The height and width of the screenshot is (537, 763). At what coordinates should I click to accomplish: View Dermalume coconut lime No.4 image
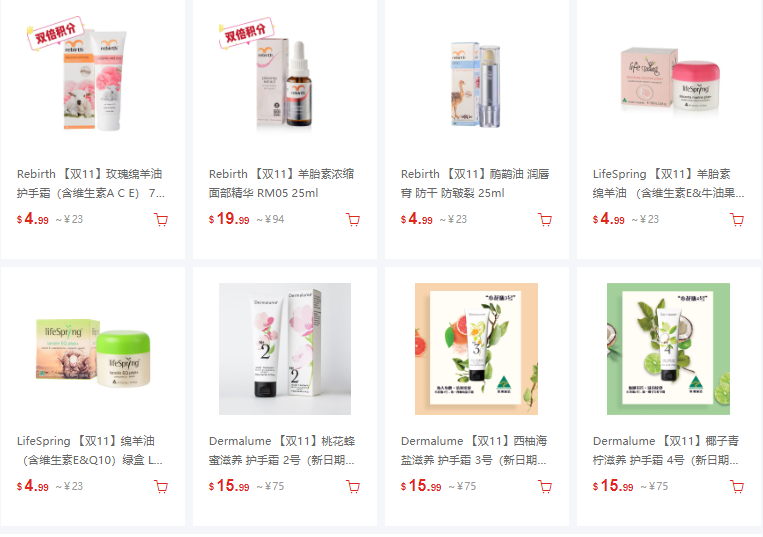pos(669,349)
